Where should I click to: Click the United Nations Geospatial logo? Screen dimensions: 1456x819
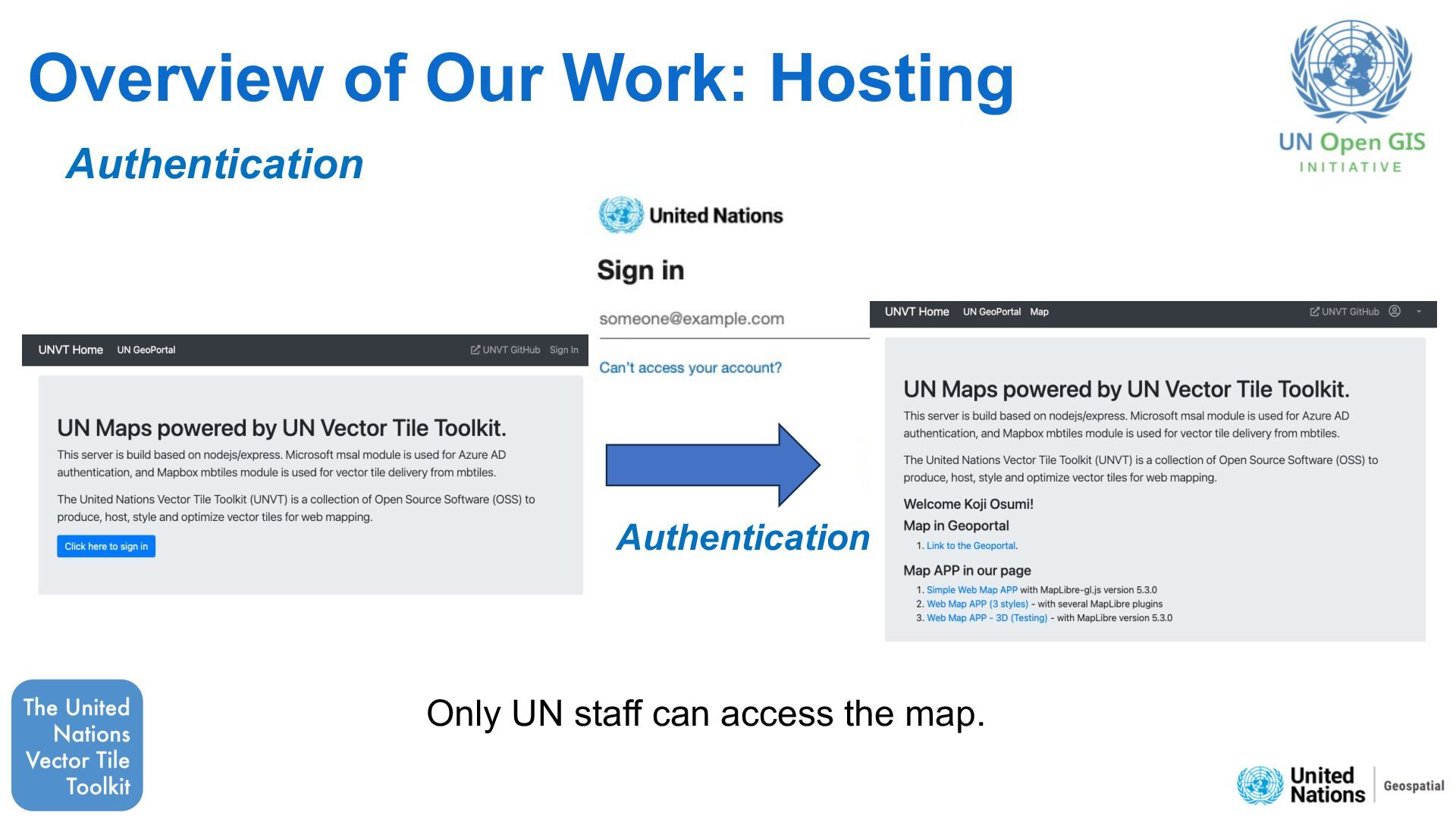pos(1339,786)
